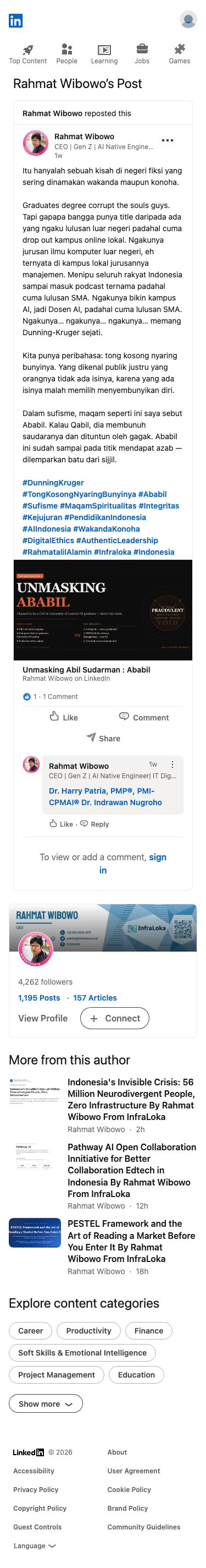This screenshot has width=206, height=1568.
Task: Open the Games puzzle icon
Action: 179,50
